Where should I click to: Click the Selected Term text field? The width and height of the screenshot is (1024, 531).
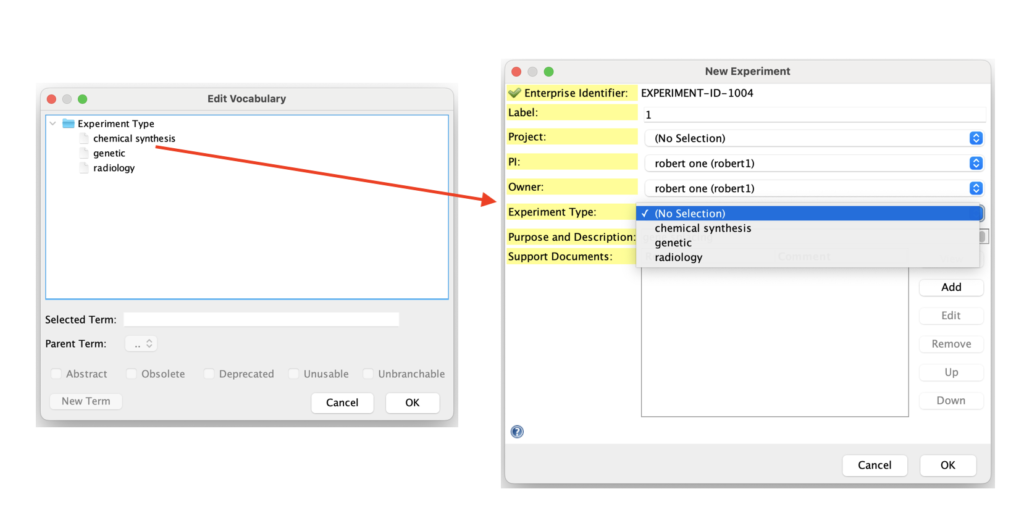(261, 320)
